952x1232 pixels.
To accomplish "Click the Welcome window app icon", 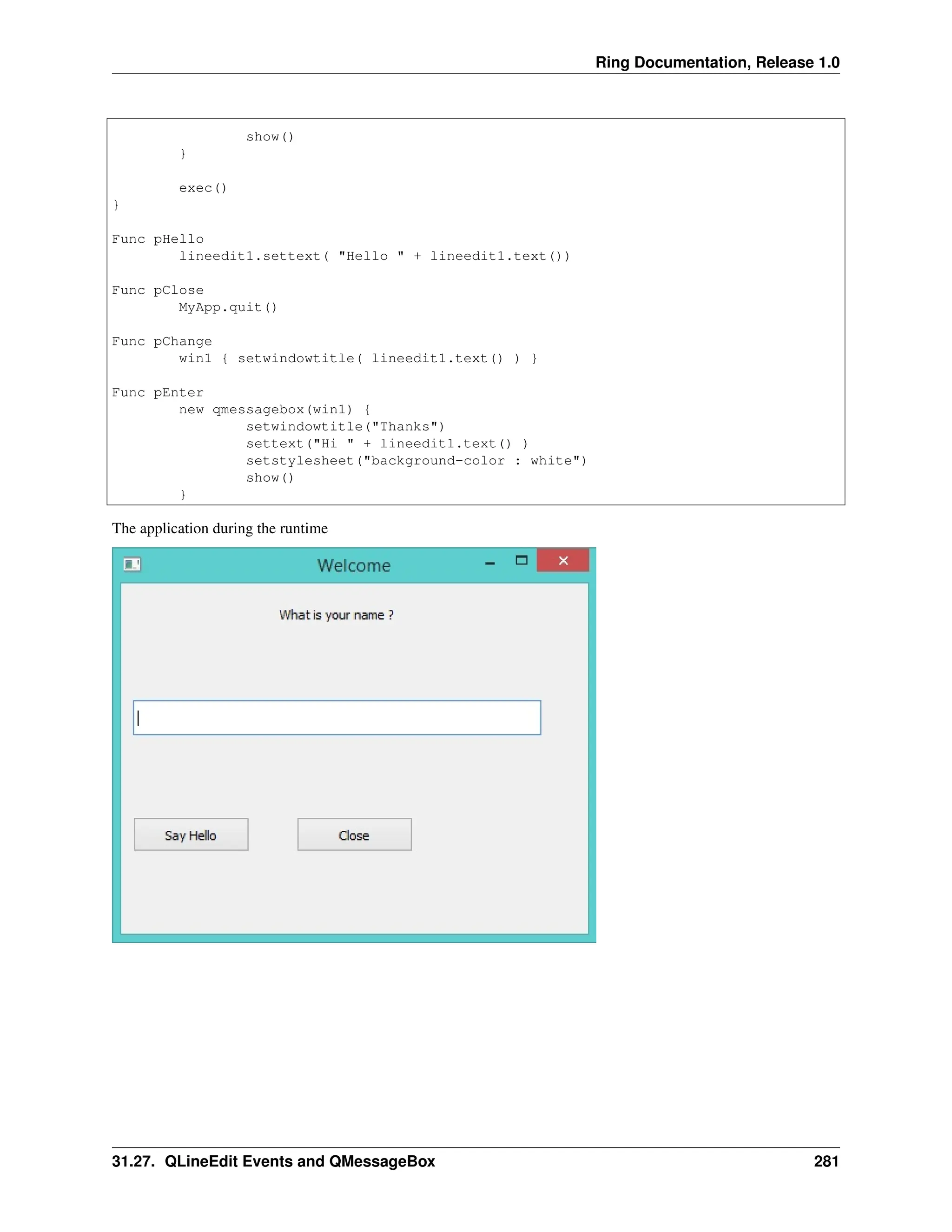I will [x=132, y=564].
